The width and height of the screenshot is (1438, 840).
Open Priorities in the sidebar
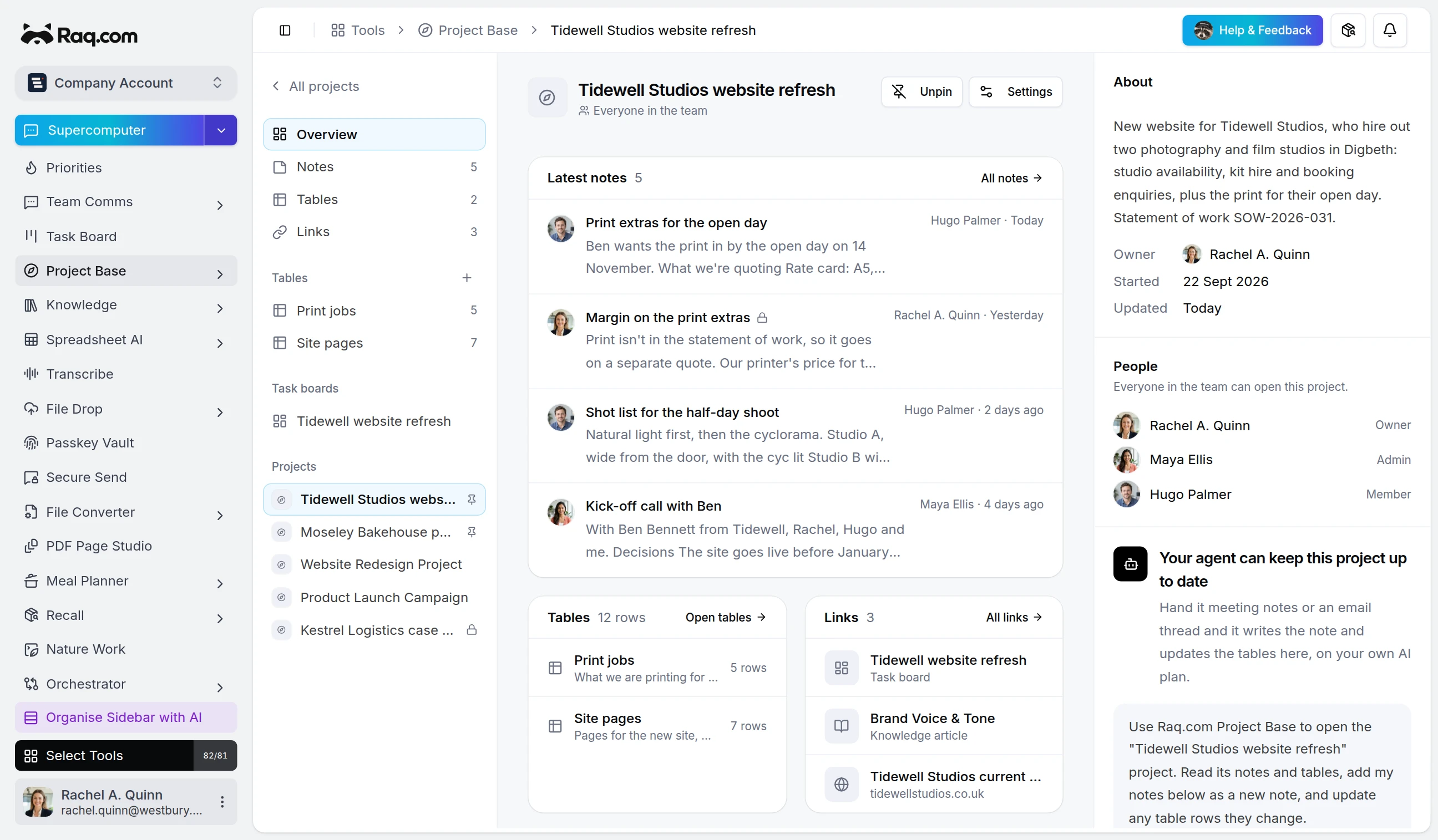click(125, 167)
